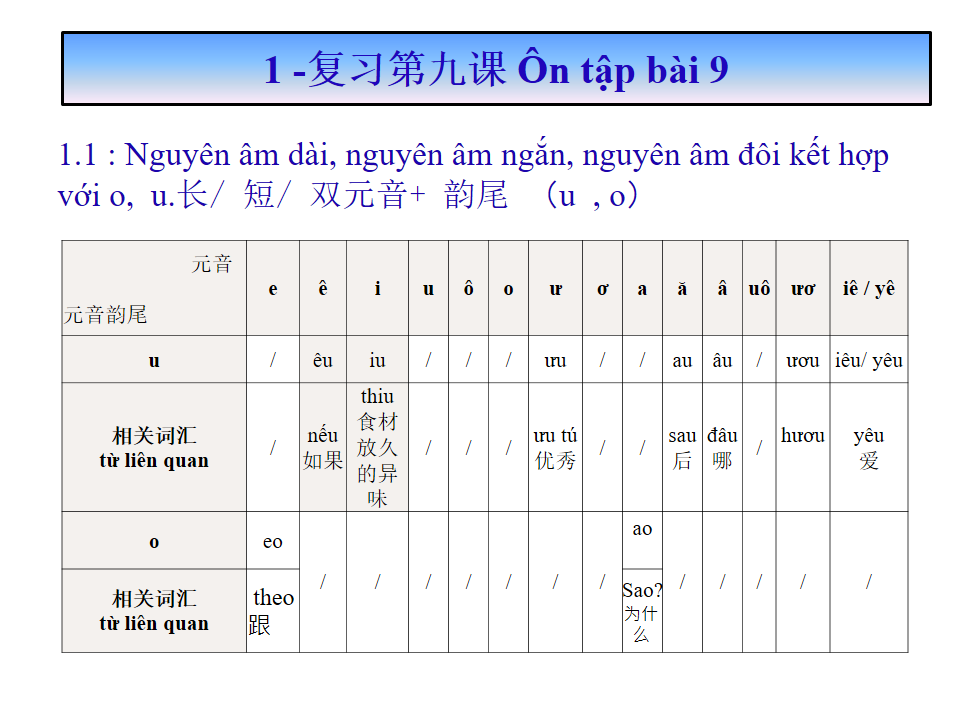Click the slide title banner "Ôn tập bài 9"
Viewport: 960px width, 720px height.
tap(496, 69)
